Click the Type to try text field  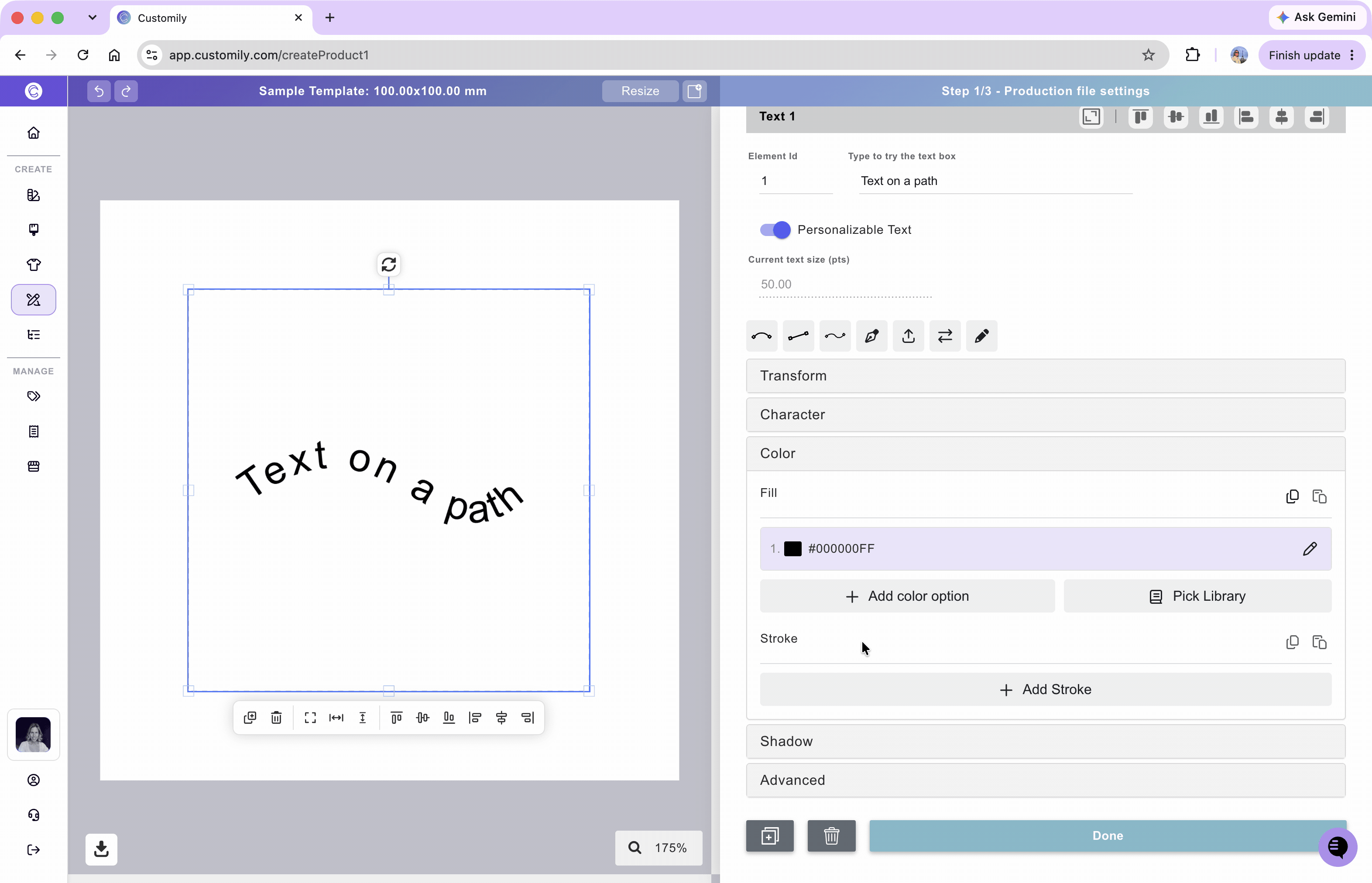(x=995, y=181)
